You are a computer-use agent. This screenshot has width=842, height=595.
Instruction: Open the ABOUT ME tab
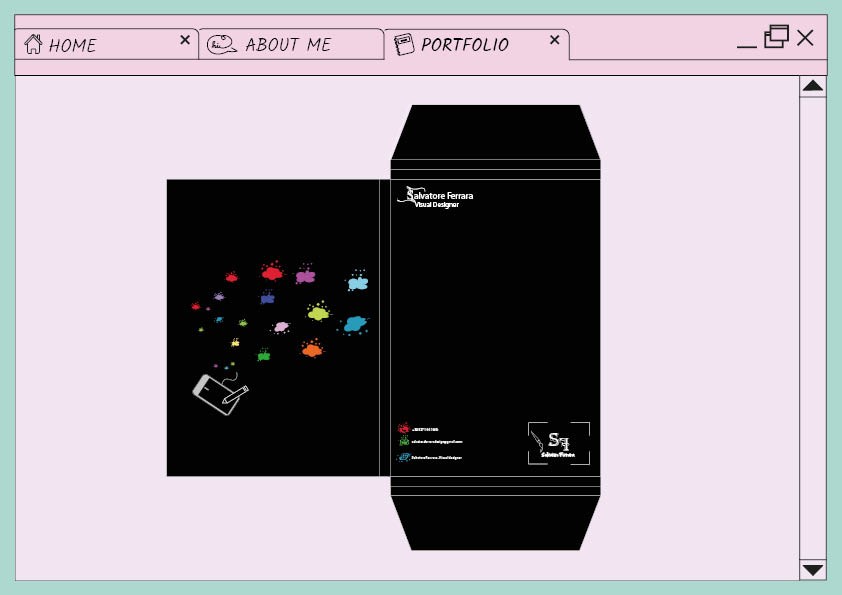(x=288, y=45)
